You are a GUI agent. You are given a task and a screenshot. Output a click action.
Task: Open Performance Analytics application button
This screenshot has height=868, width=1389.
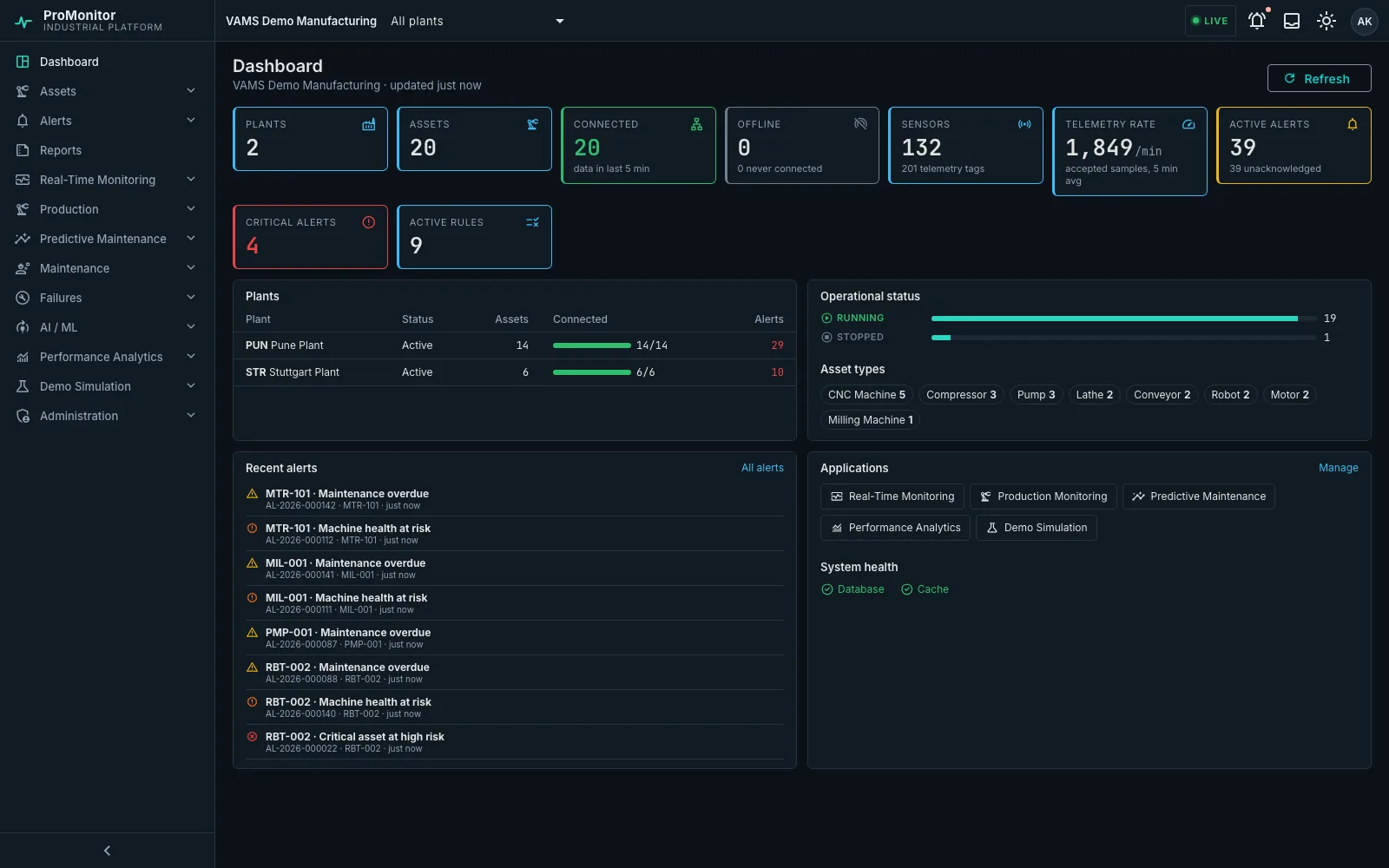pyautogui.click(x=895, y=528)
